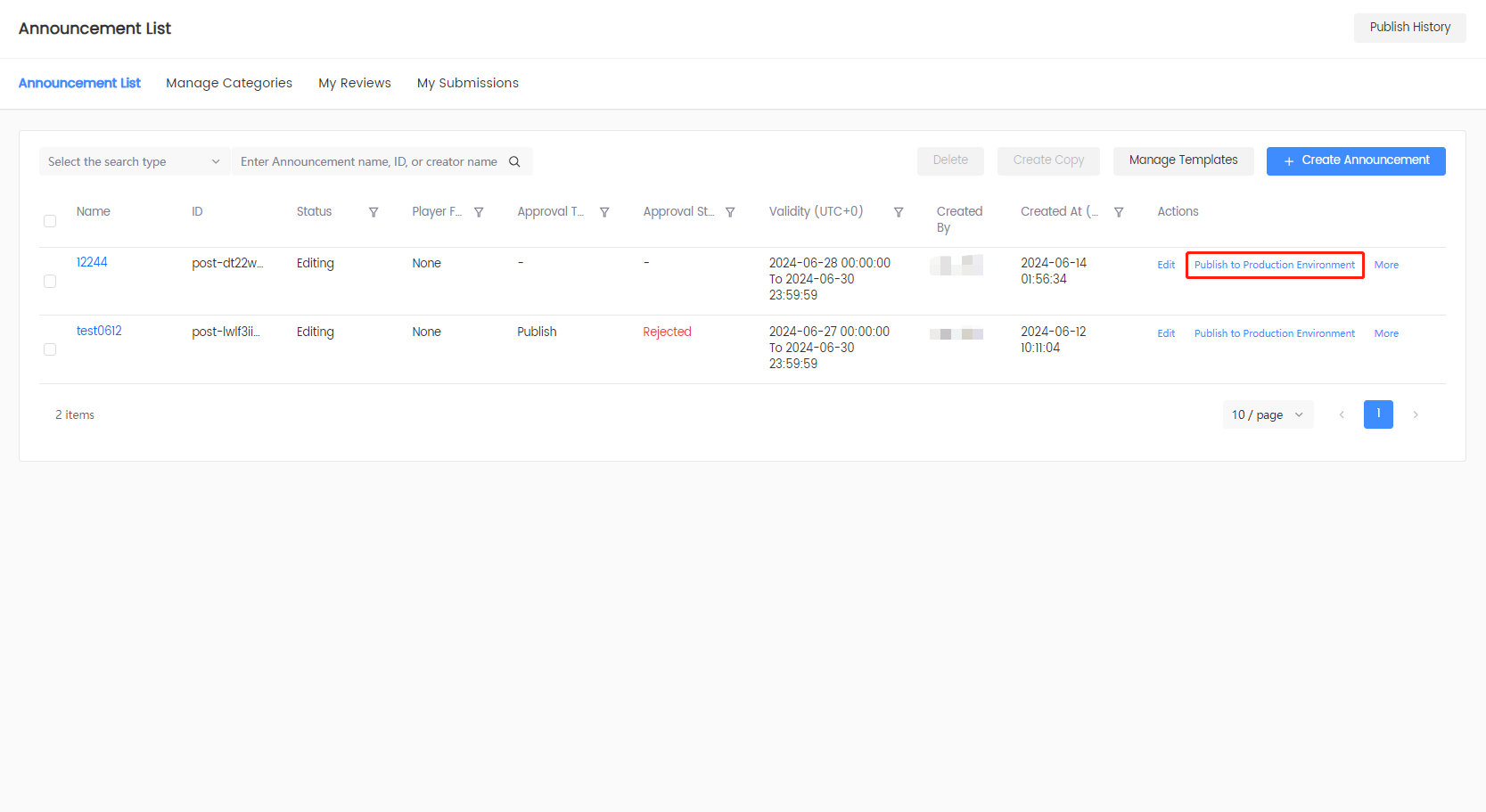Open the Created At column filter
The height and width of the screenshot is (812, 1486).
pos(1119,212)
